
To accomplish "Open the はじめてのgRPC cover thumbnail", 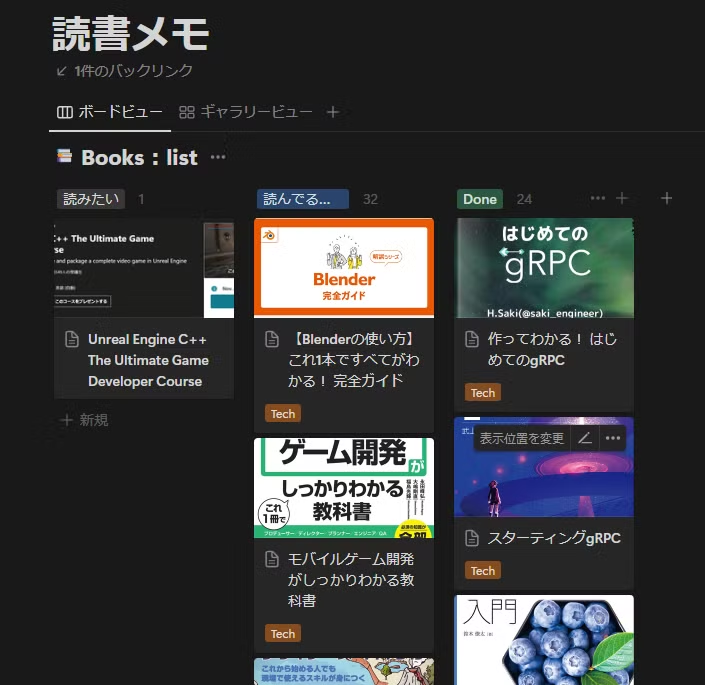I will pyautogui.click(x=544, y=268).
